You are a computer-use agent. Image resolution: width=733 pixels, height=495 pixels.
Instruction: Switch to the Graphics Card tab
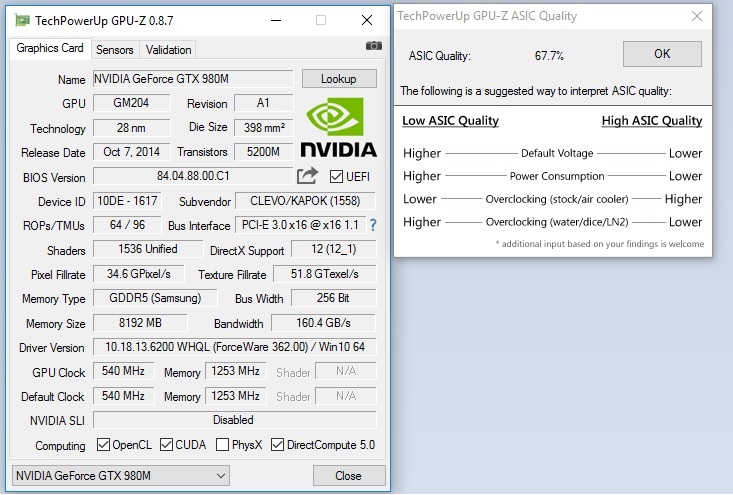pos(50,48)
